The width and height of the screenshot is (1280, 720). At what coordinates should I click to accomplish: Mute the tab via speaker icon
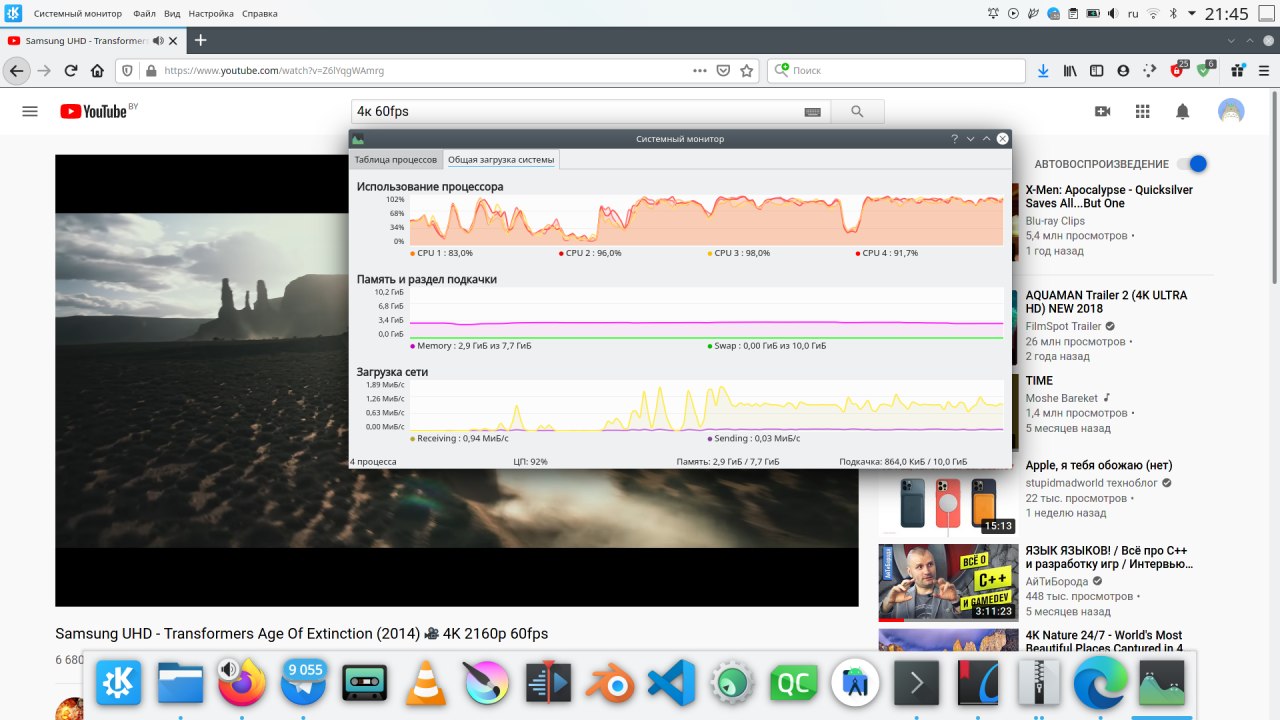tap(158, 40)
